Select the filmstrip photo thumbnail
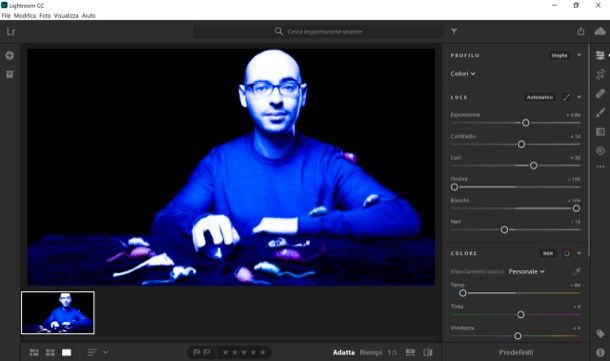 pos(58,312)
